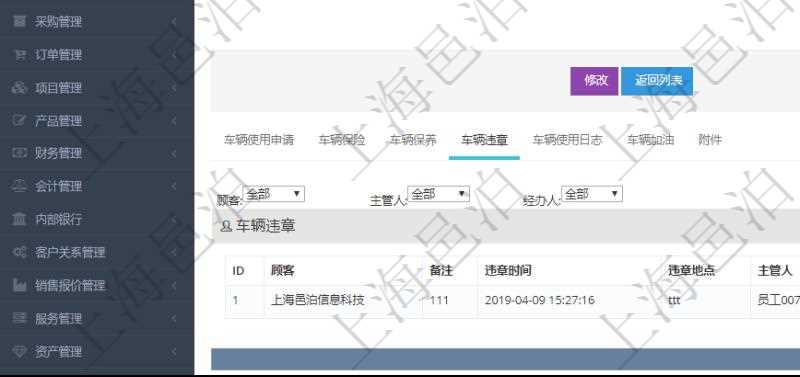This screenshot has width=800, height=377.
Task: Click the 销售报价管理 chart icon
Action: pyautogui.click(x=19, y=285)
